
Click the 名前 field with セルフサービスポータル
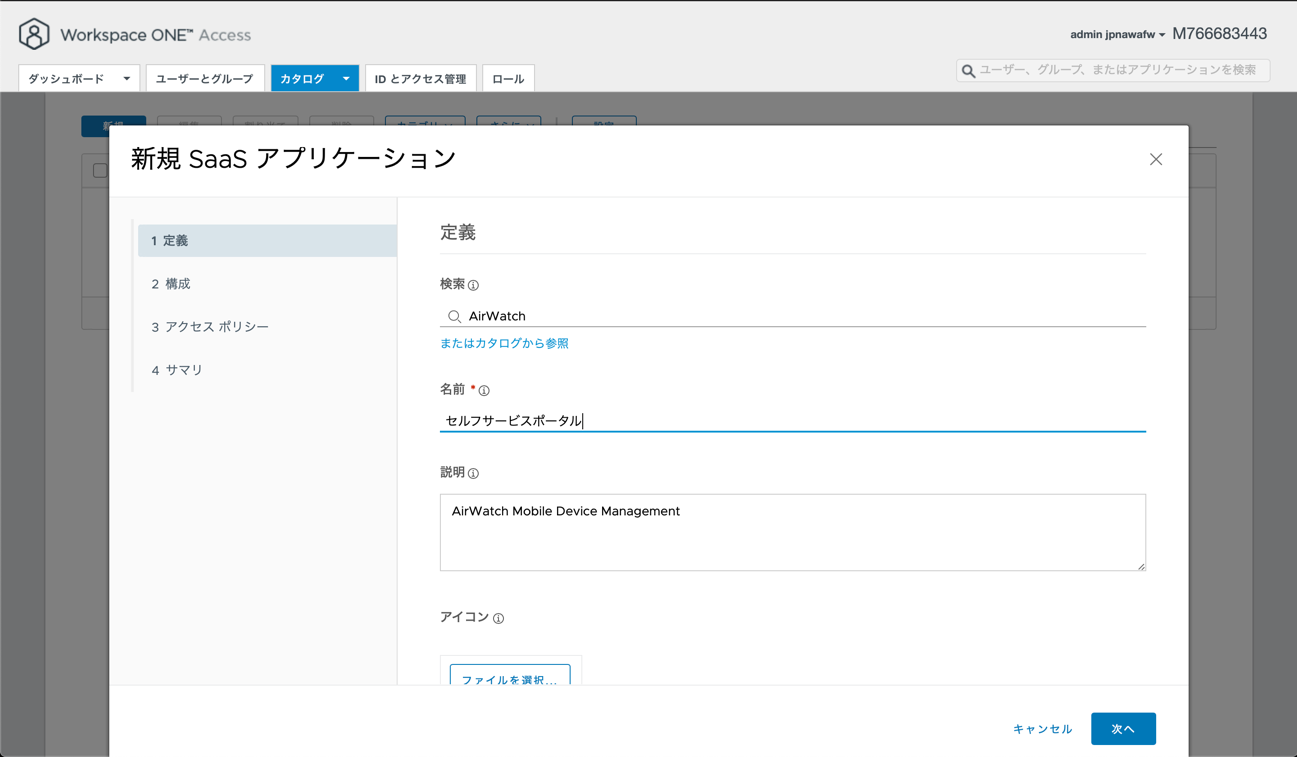tap(793, 421)
